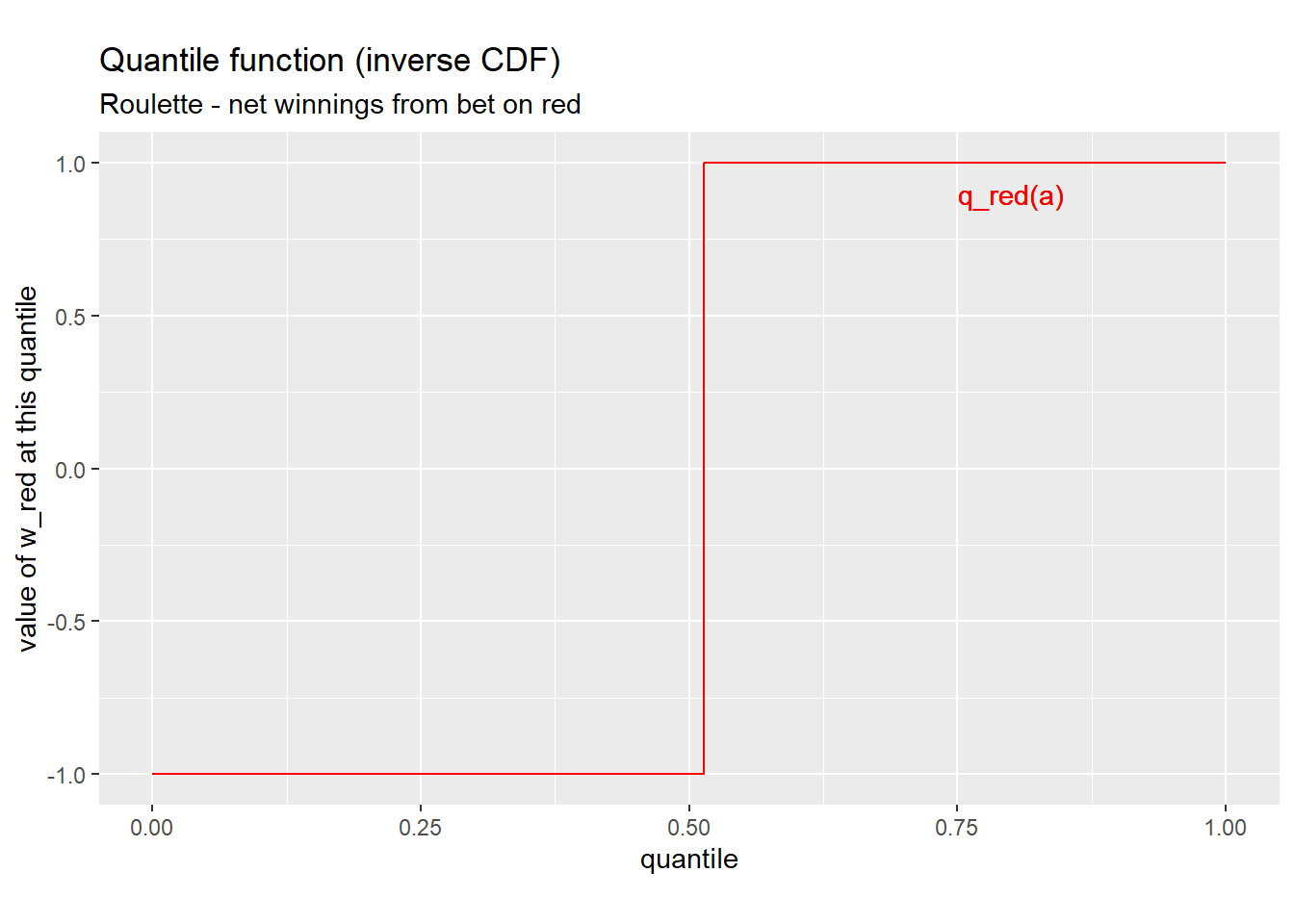The height and width of the screenshot is (924, 1294).
Task: Click the 1.00 x-axis tick label
Action: click(1225, 828)
